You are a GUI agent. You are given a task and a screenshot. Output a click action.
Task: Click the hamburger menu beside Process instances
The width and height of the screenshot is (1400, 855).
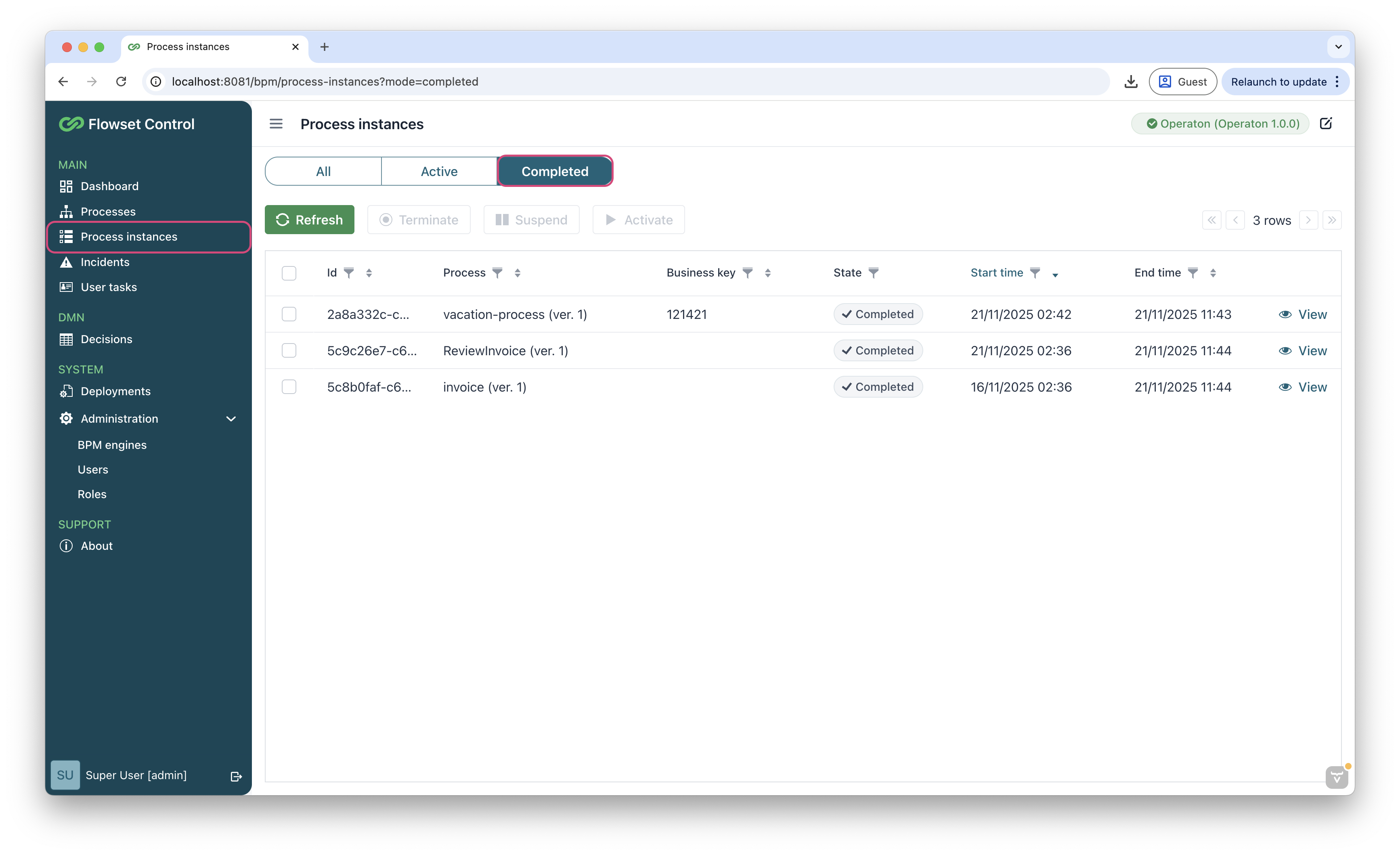276,124
